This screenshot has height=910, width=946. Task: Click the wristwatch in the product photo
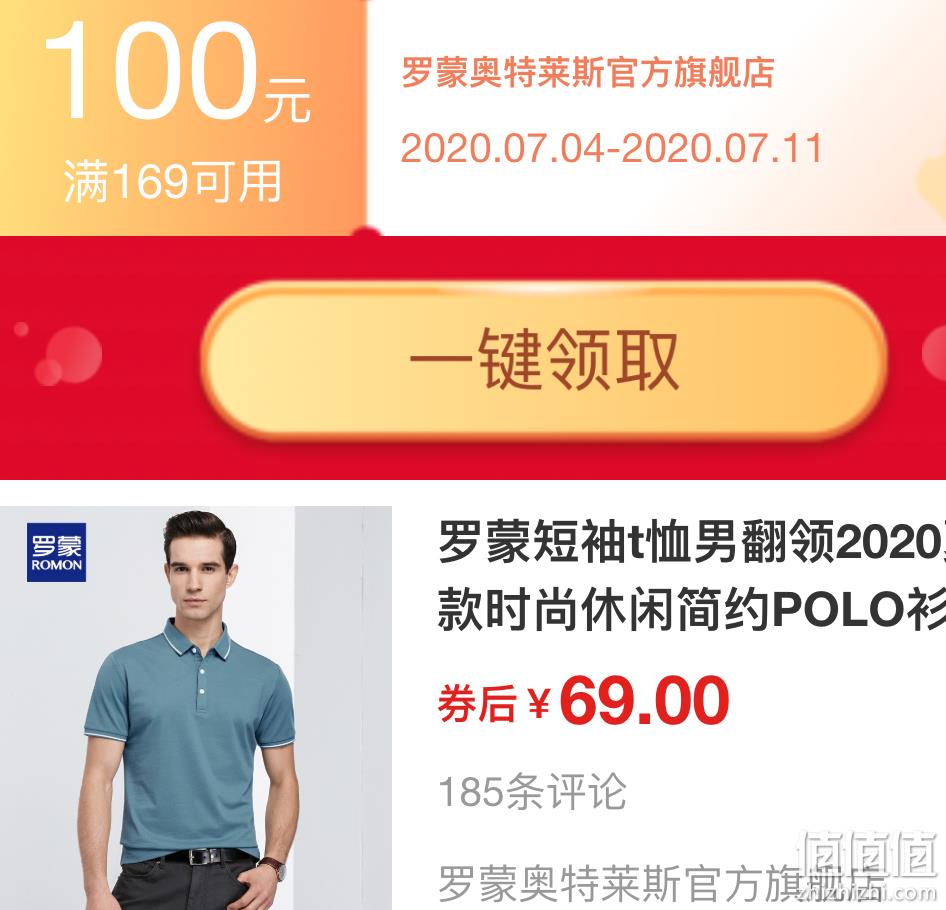[276, 867]
